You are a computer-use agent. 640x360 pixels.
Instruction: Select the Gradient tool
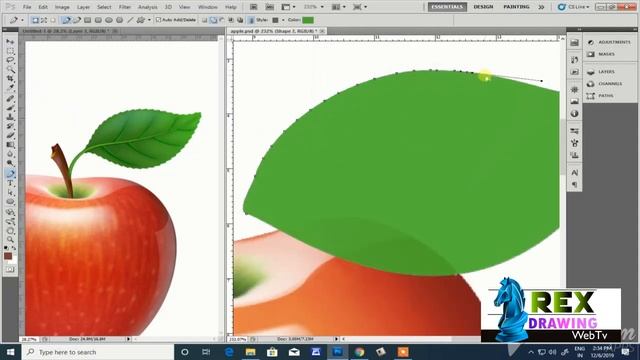[10, 144]
